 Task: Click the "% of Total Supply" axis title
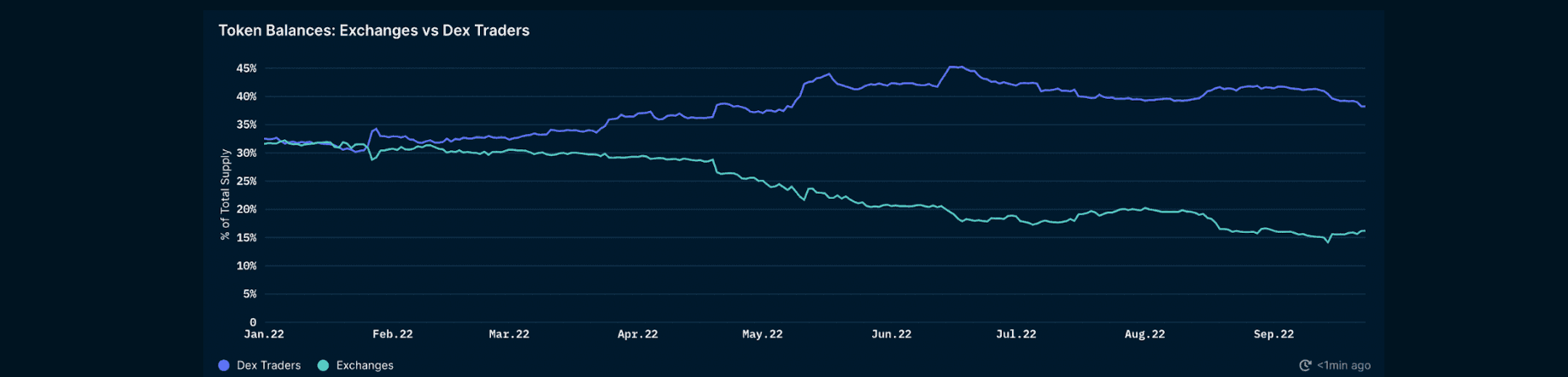[x=225, y=194]
